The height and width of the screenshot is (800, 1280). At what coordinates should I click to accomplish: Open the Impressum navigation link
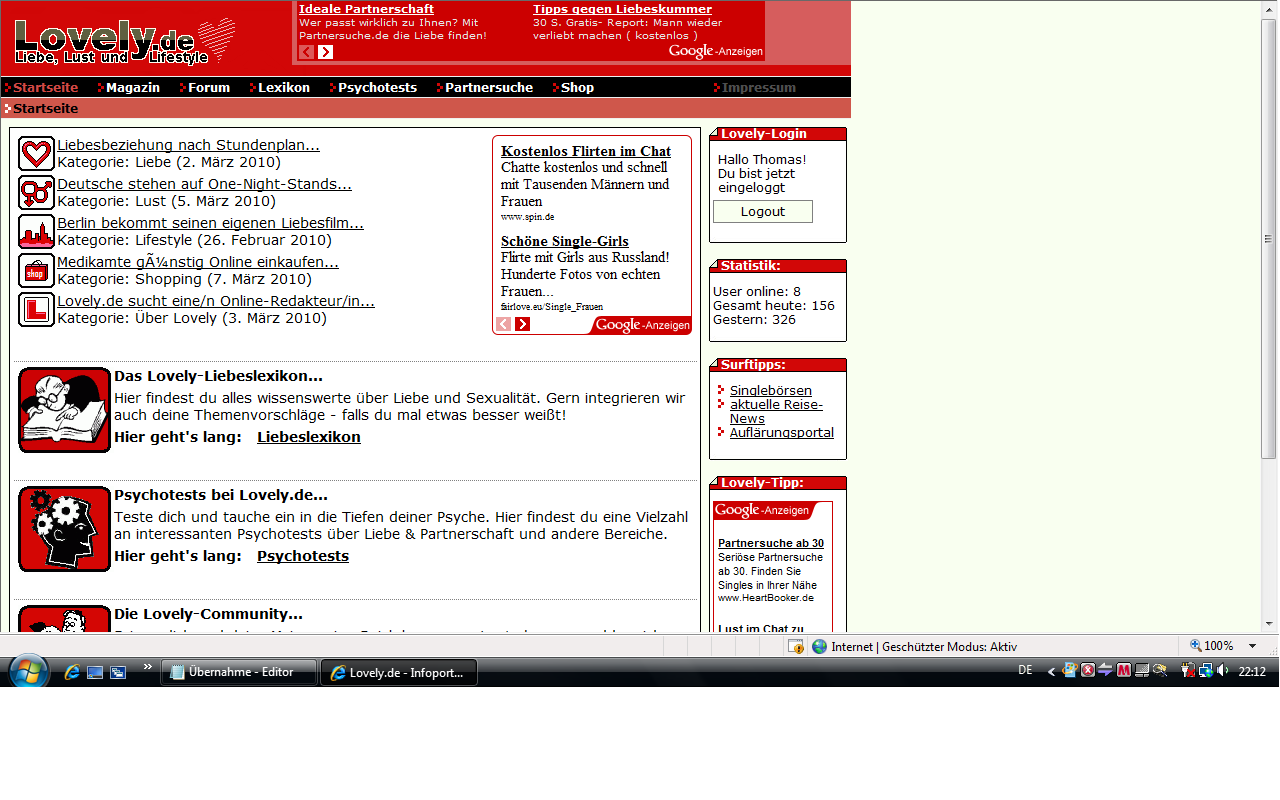(759, 87)
